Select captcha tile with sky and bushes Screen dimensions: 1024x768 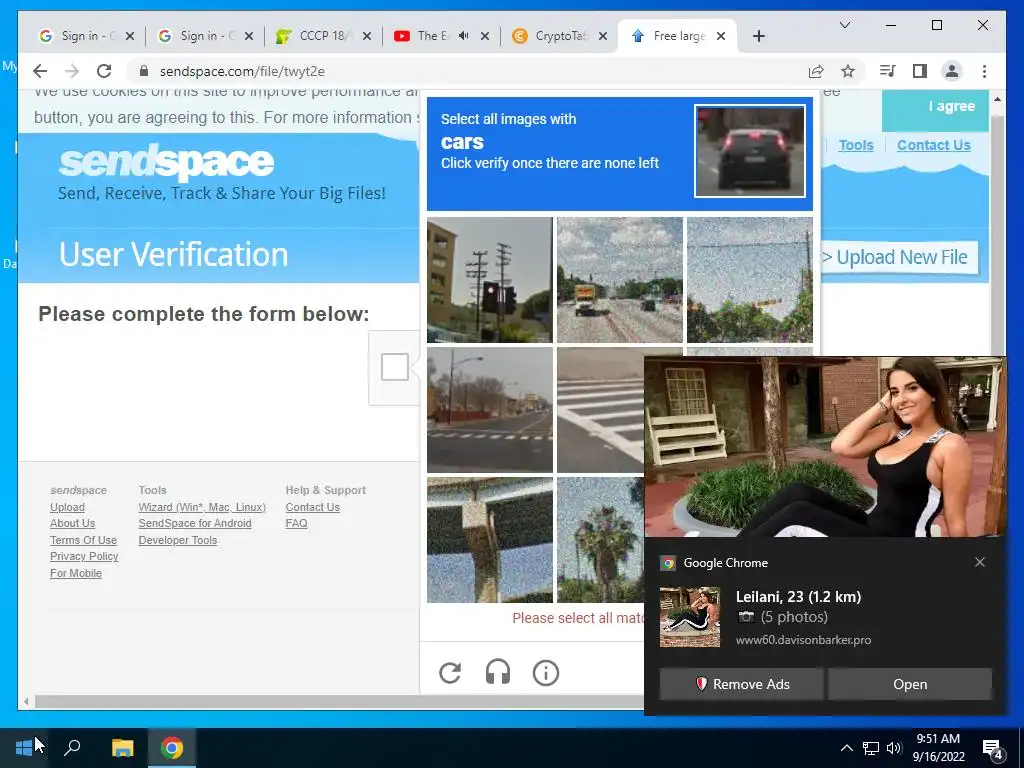pyautogui.click(x=750, y=280)
